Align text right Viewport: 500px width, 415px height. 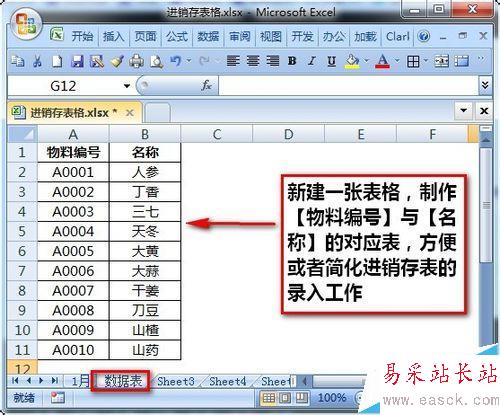click(273, 61)
